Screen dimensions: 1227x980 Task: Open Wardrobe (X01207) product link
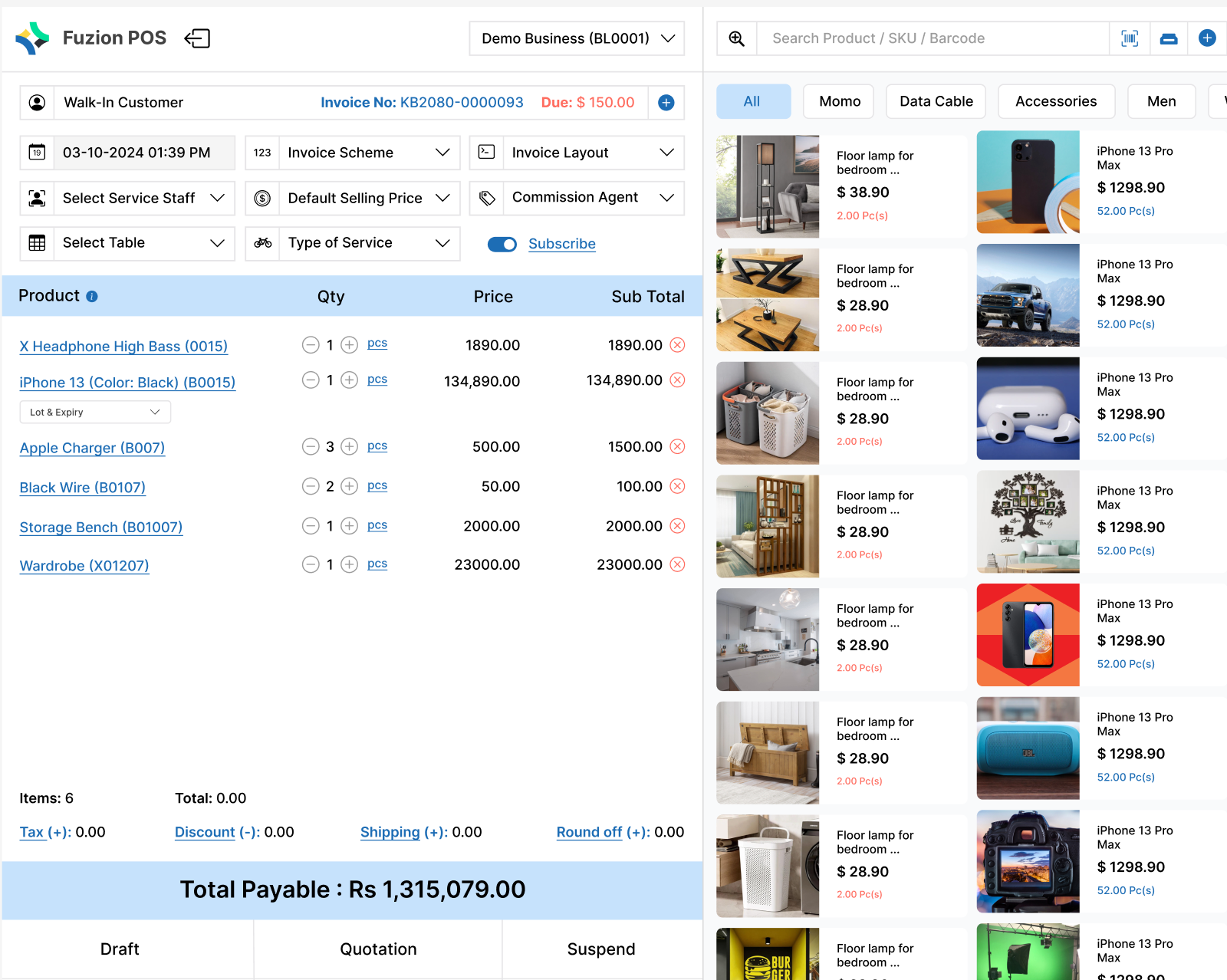click(x=84, y=566)
